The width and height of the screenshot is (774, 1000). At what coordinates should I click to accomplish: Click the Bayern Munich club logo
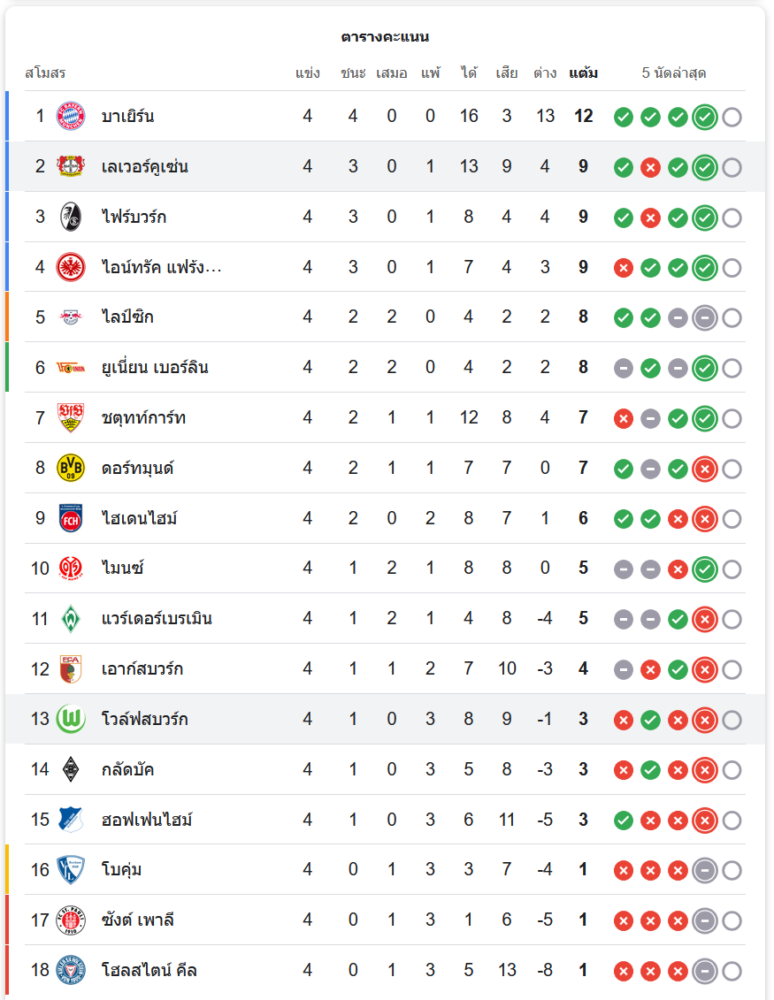click(71, 116)
